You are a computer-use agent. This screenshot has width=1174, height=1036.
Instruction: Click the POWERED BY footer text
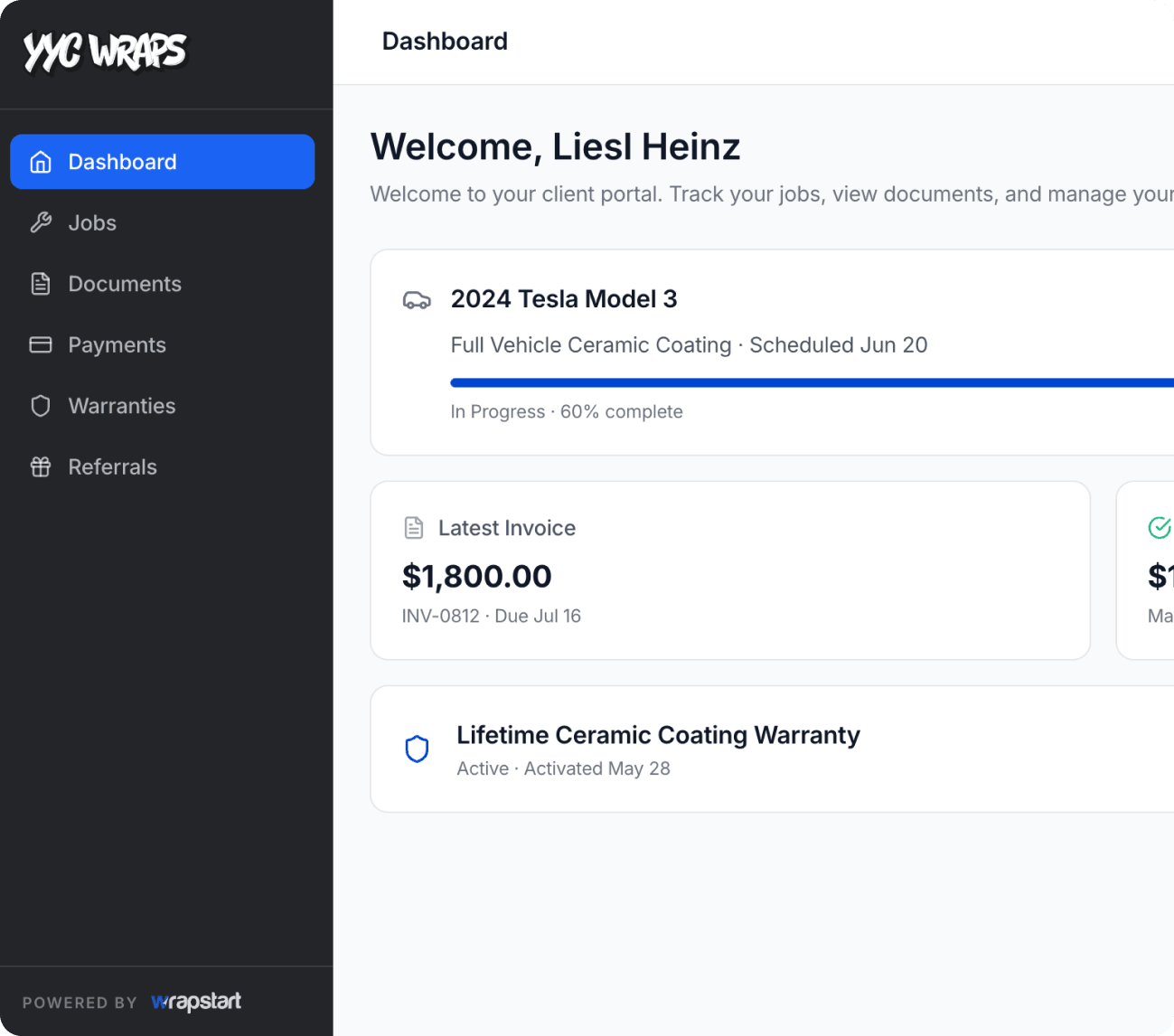(80, 1003)
